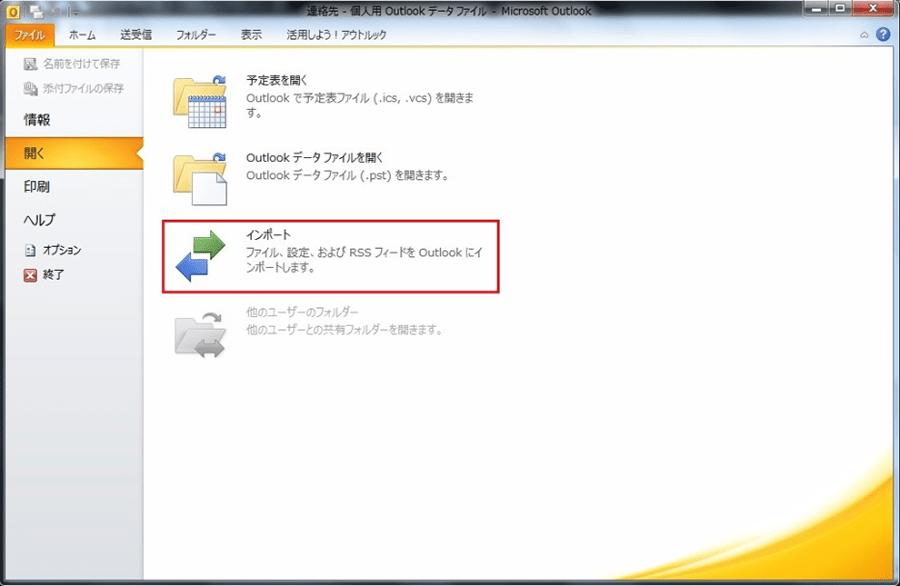Image resolution: width=900 pixels, height=586 pixels.
Task: Click the text Outlook データ ファイル (.pst) を開きます
Action: [347, 175]
